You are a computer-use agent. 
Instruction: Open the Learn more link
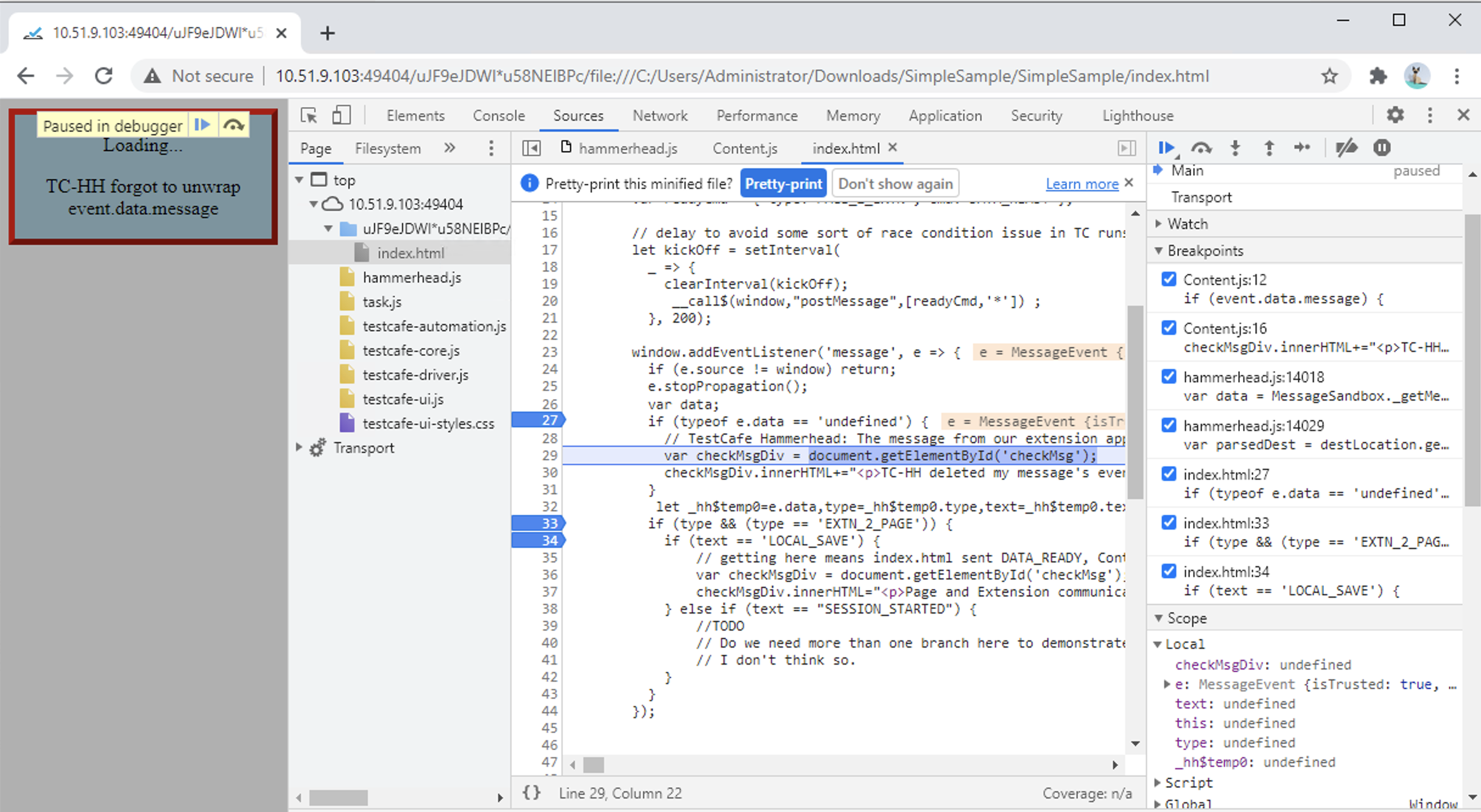tap(1082, 184)
